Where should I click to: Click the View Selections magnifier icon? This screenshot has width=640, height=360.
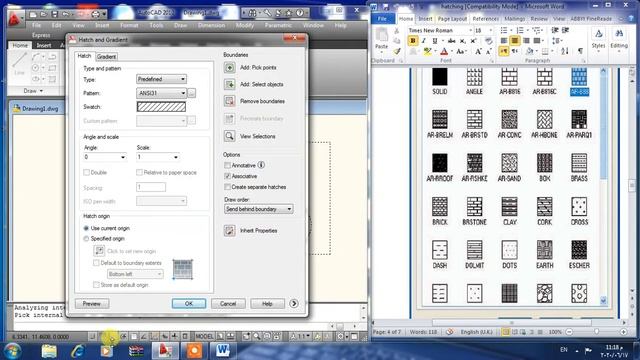coord(229,136)
